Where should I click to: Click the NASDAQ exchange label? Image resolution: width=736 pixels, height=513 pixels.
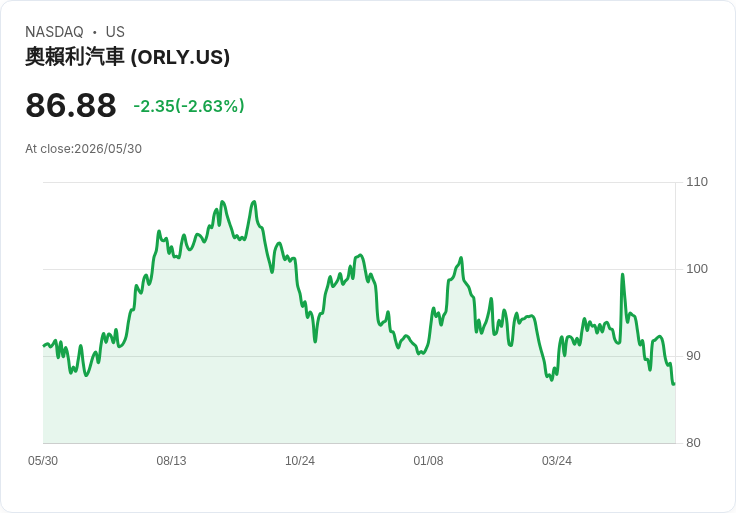tap(54, 32)
